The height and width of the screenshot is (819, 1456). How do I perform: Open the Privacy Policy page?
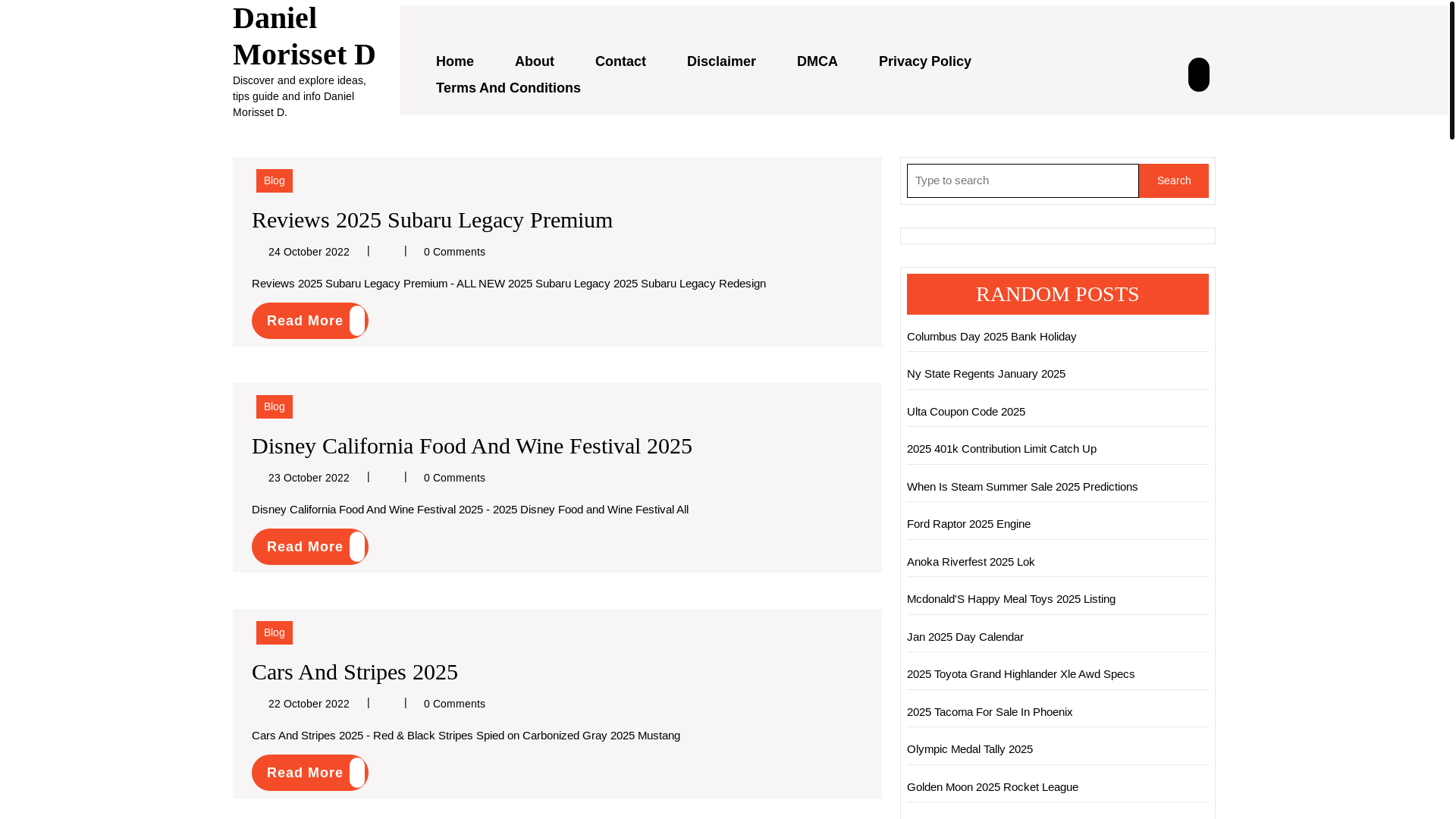tap(925, 61)
